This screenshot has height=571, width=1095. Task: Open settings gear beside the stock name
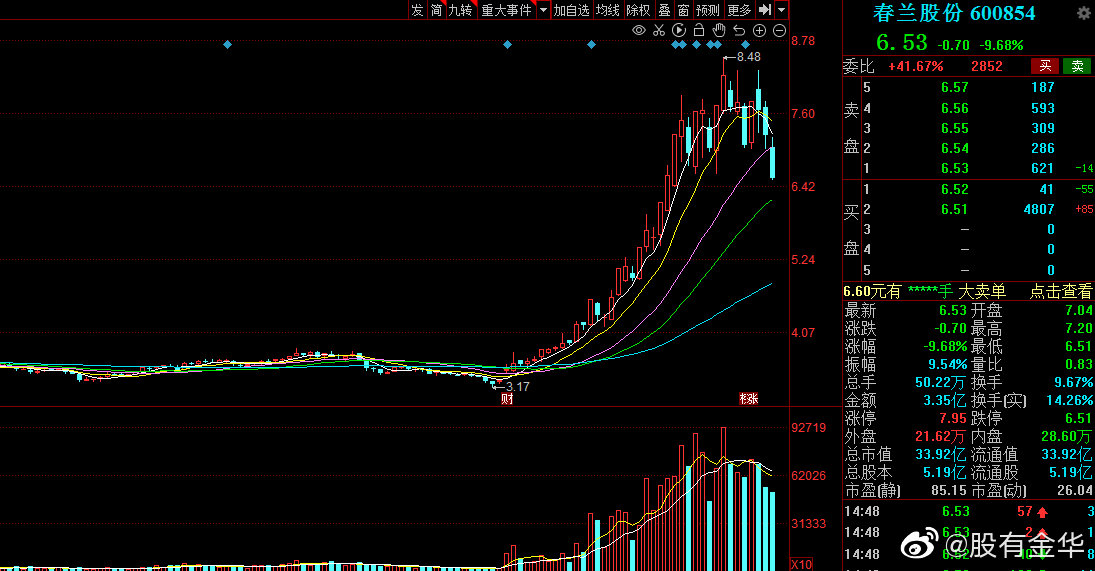(1083, 13)
